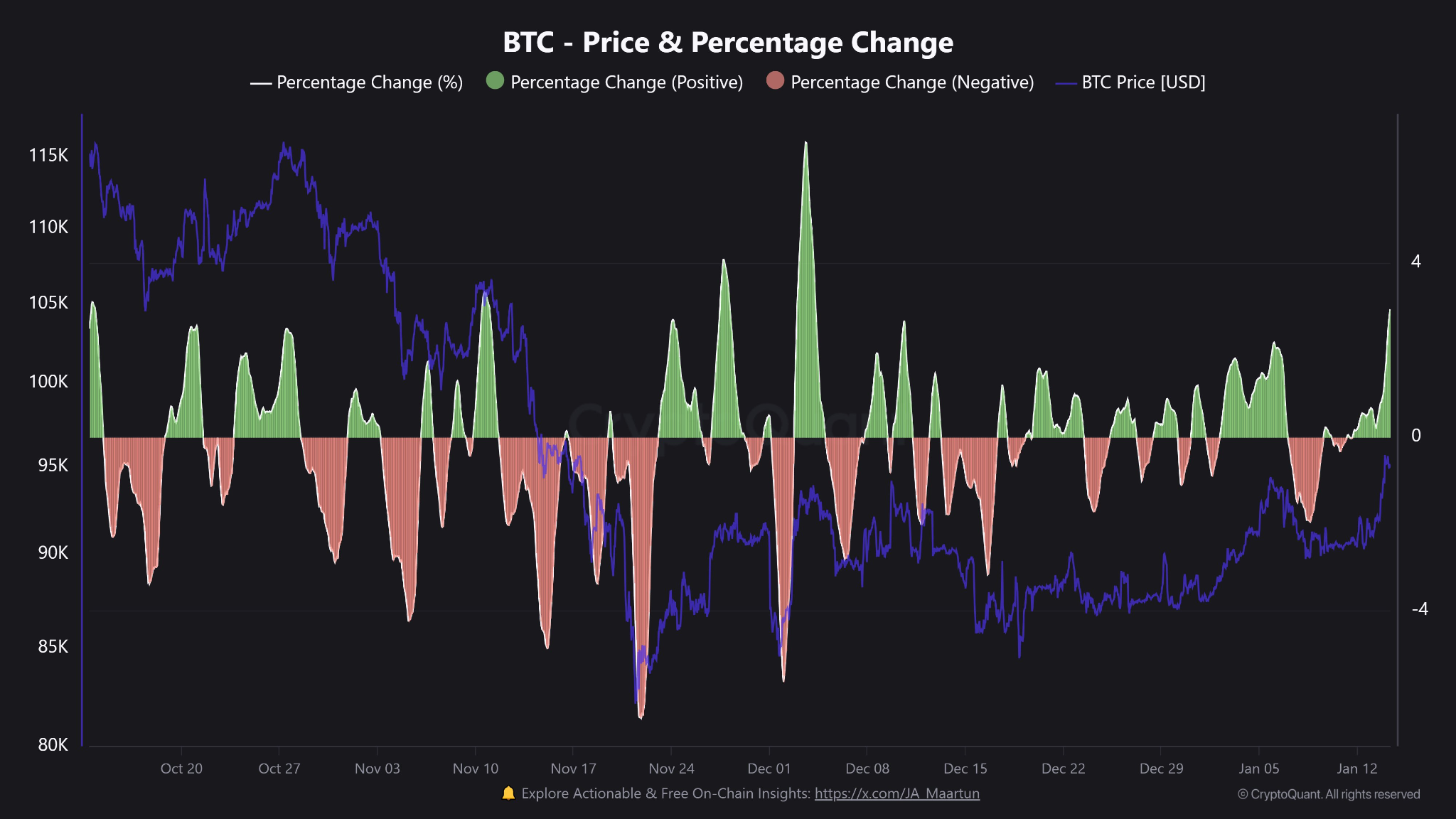Open the x.com/JA_Maartun link
1456x819 pixels.
tap(896, 793)
